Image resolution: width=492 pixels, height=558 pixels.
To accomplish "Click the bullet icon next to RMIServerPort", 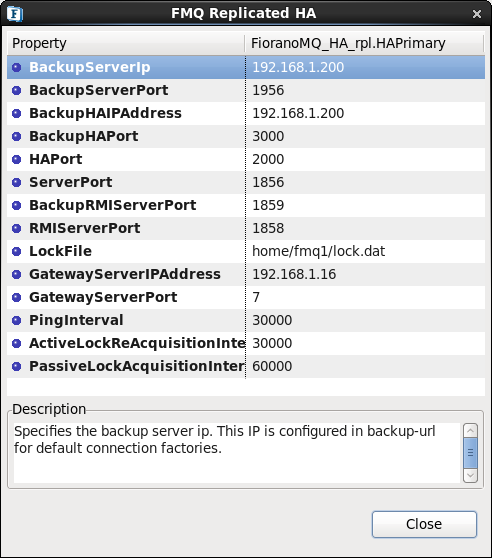I will coord(17,228).
